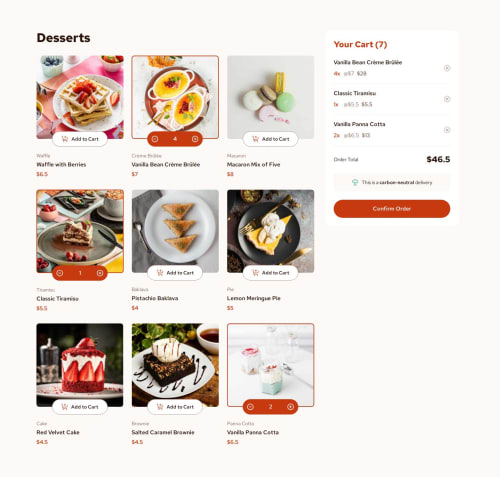Decrease Classic Tiramisu quantity with minus icon
Viewport: 500px width, 477px height.
[x=60, y=273]
